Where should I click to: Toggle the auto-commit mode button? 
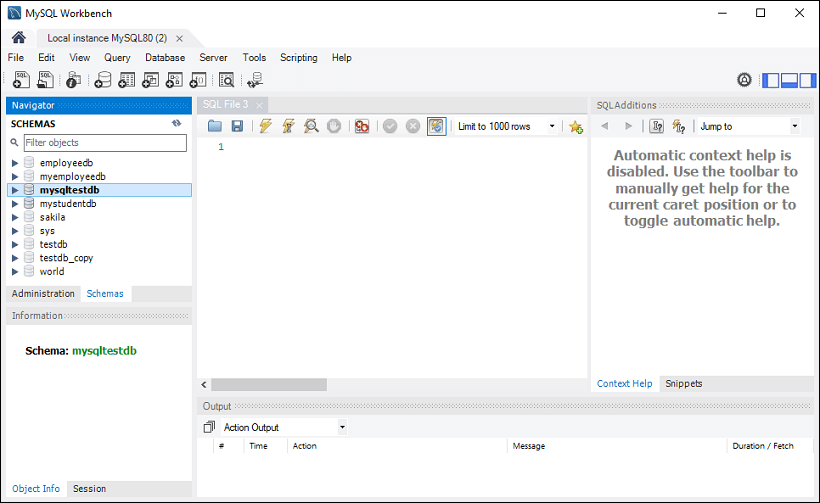point(437,126)
